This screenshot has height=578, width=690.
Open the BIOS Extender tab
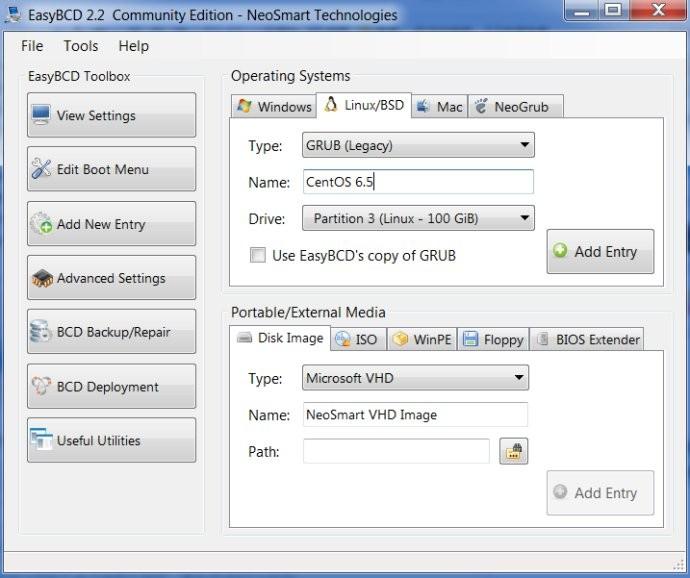(x=587, y=339)
